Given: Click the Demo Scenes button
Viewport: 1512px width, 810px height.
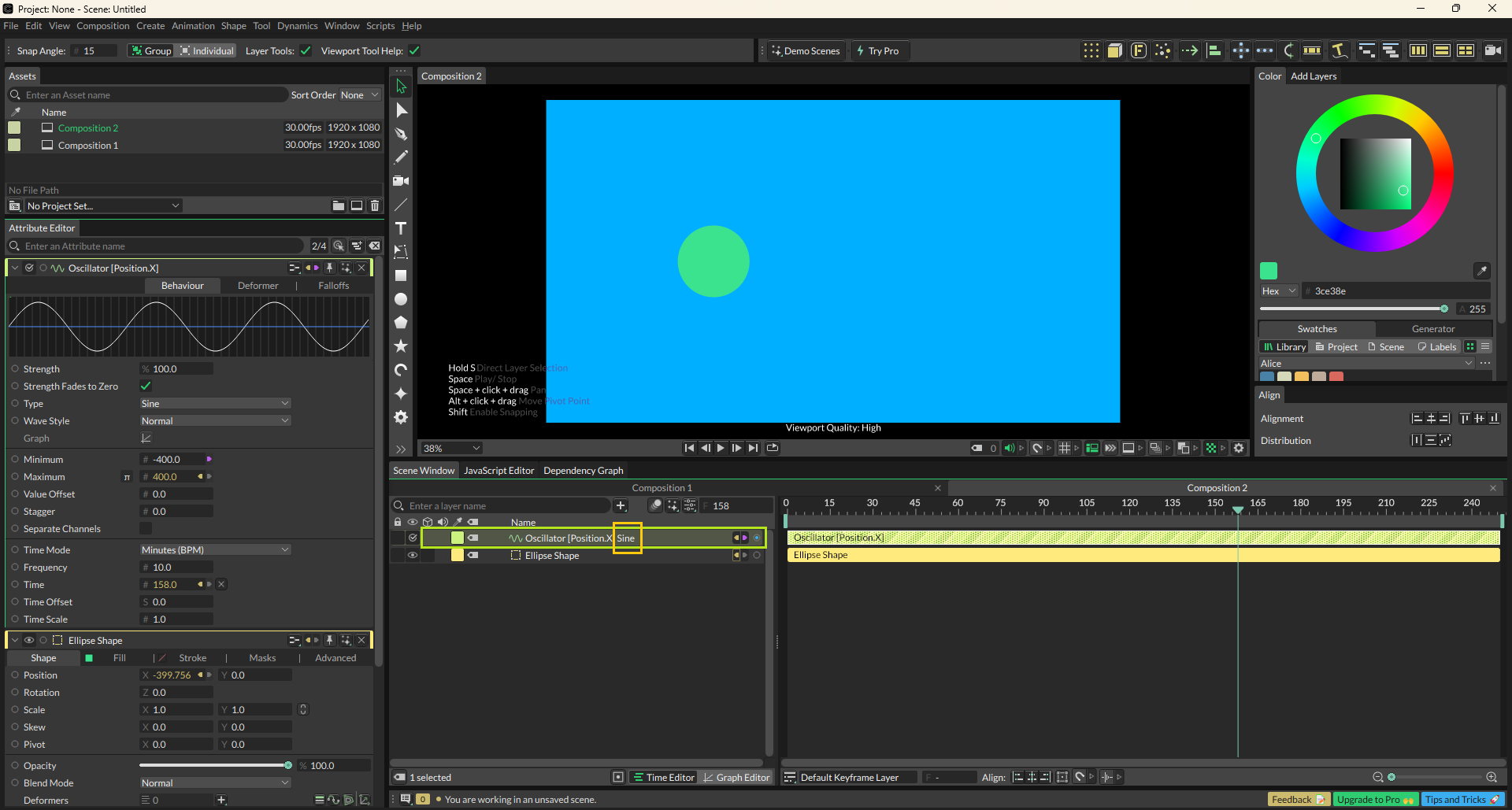Looking at the screenshot, I should [806, 51].
